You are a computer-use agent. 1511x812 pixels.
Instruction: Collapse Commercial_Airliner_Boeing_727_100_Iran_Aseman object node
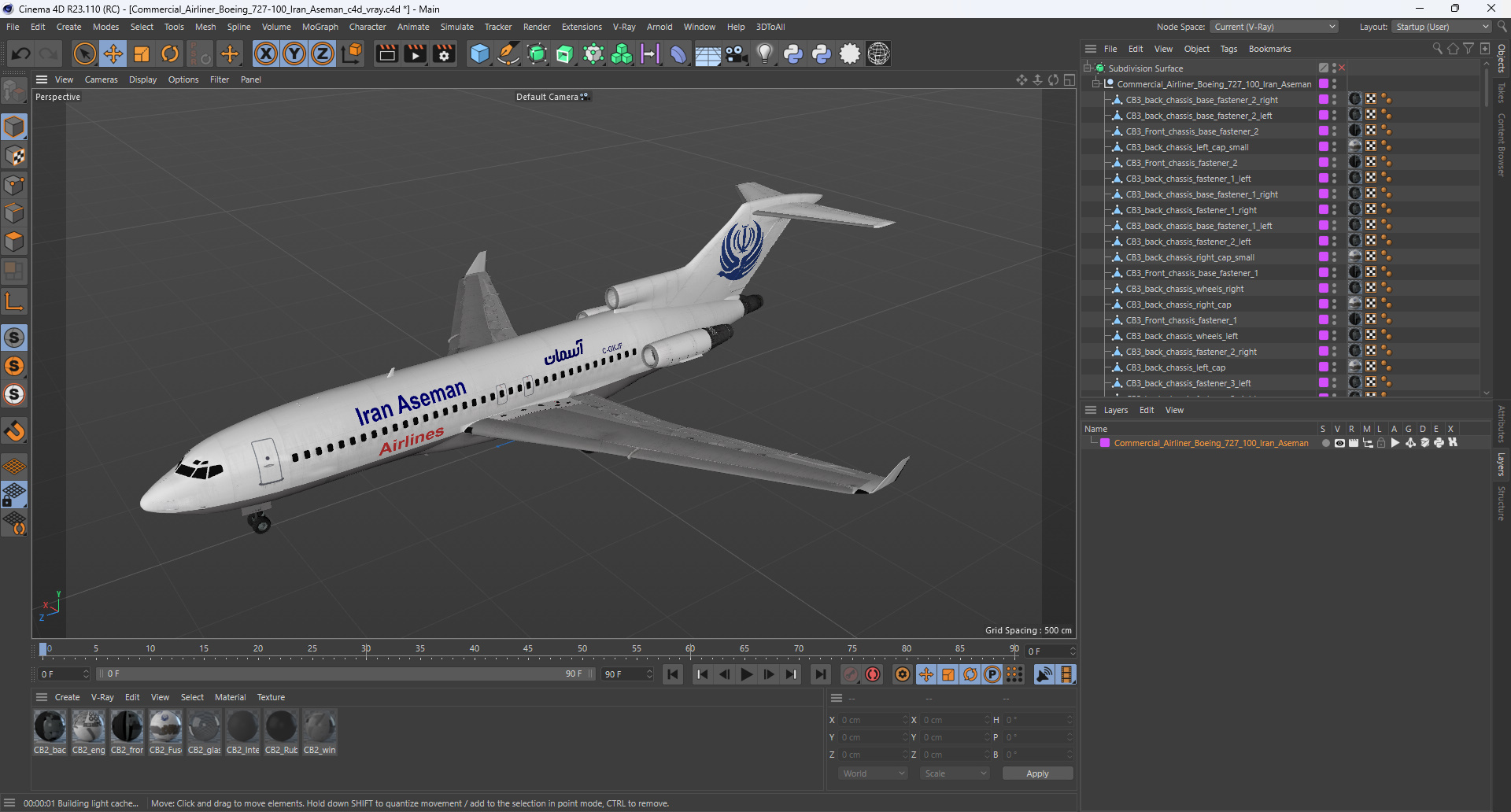pos(1095,84)
